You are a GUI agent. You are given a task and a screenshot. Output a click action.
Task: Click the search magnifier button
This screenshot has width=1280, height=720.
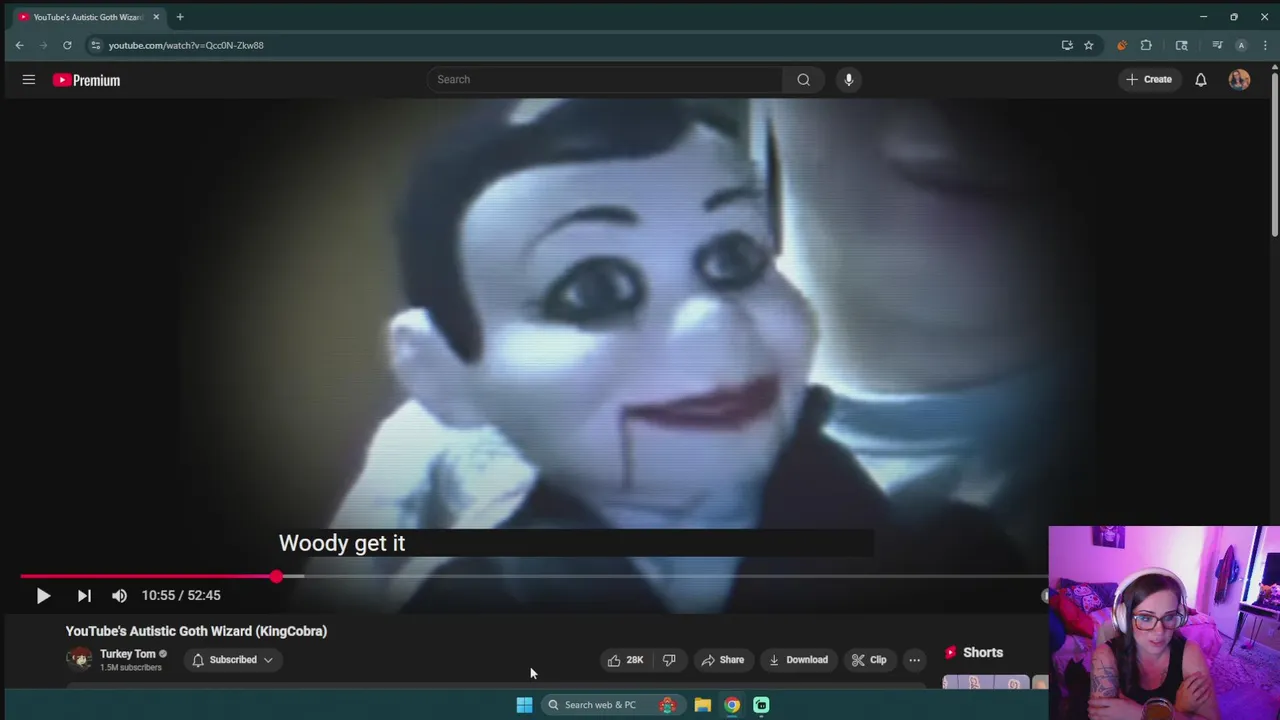tap(803, 80)
